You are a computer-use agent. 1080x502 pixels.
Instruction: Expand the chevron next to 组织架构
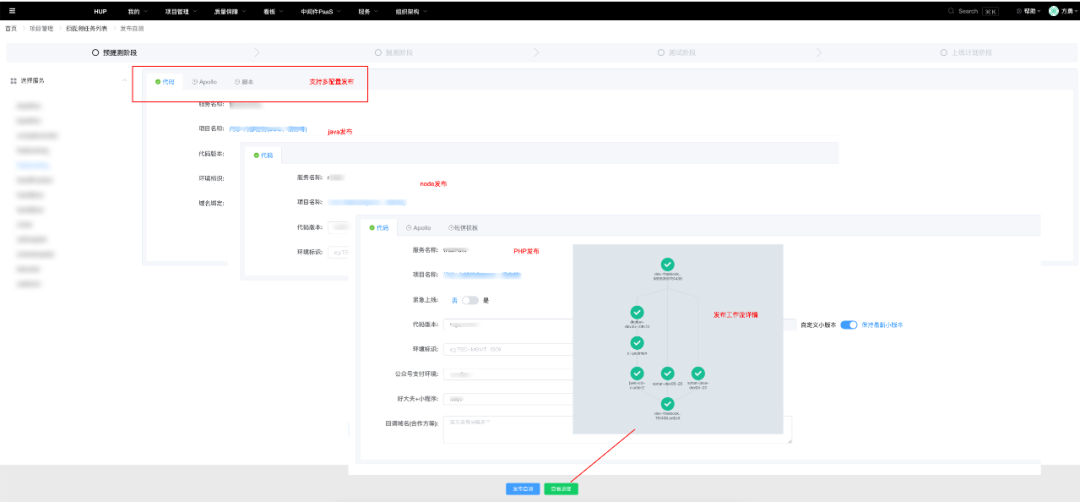pos(425,12)
